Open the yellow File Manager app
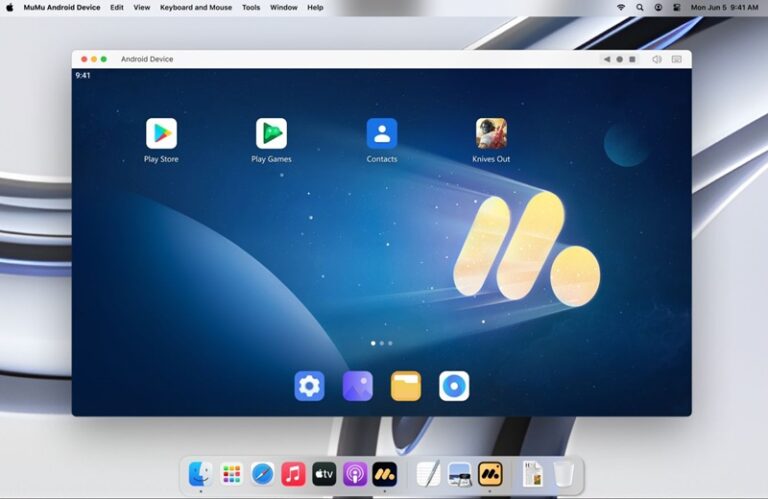This screenshot has height=499, width=768. pyautogui.click(x=406, y=386)
